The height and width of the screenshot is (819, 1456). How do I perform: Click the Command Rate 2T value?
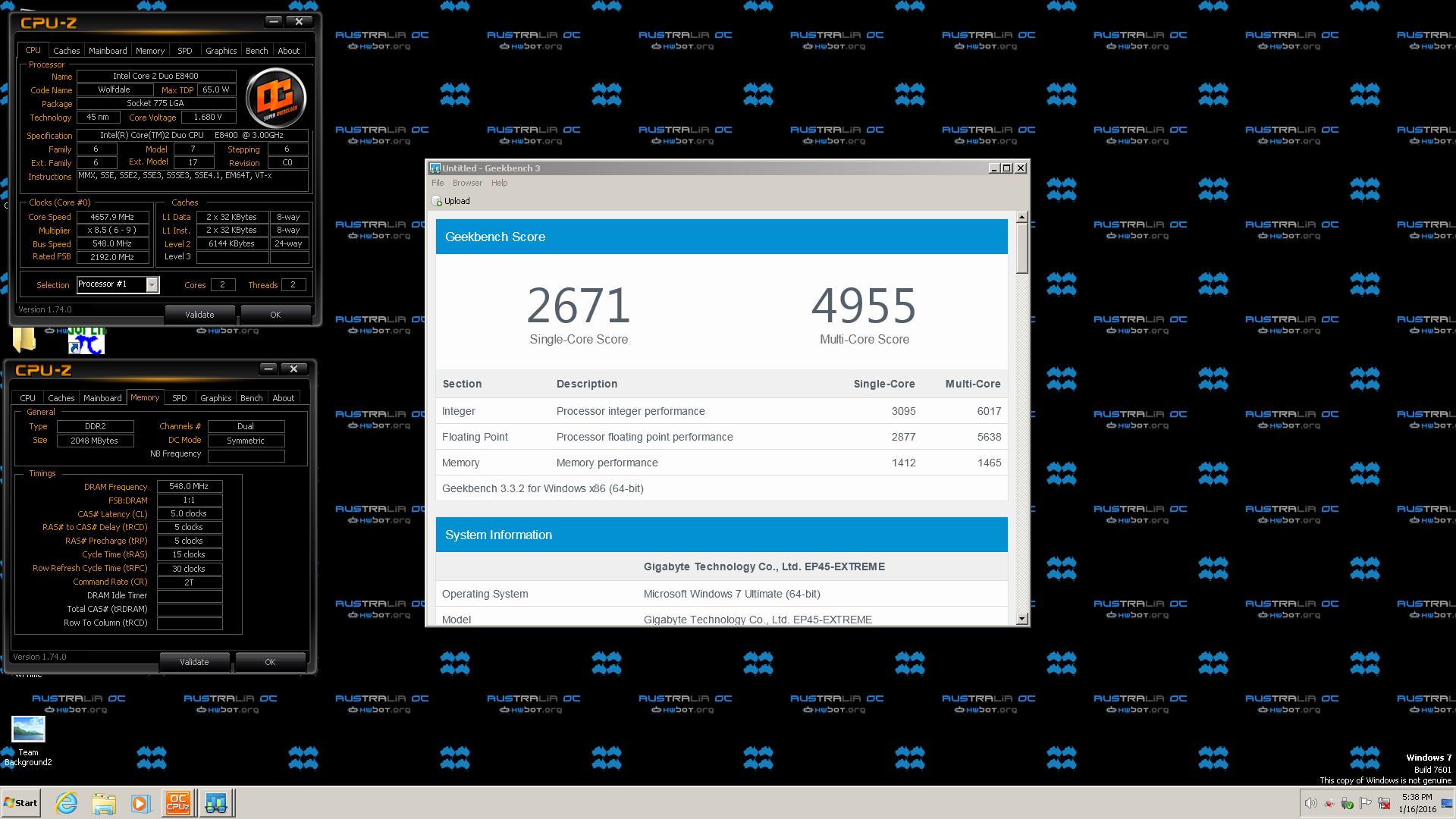(x=190, y=582)
